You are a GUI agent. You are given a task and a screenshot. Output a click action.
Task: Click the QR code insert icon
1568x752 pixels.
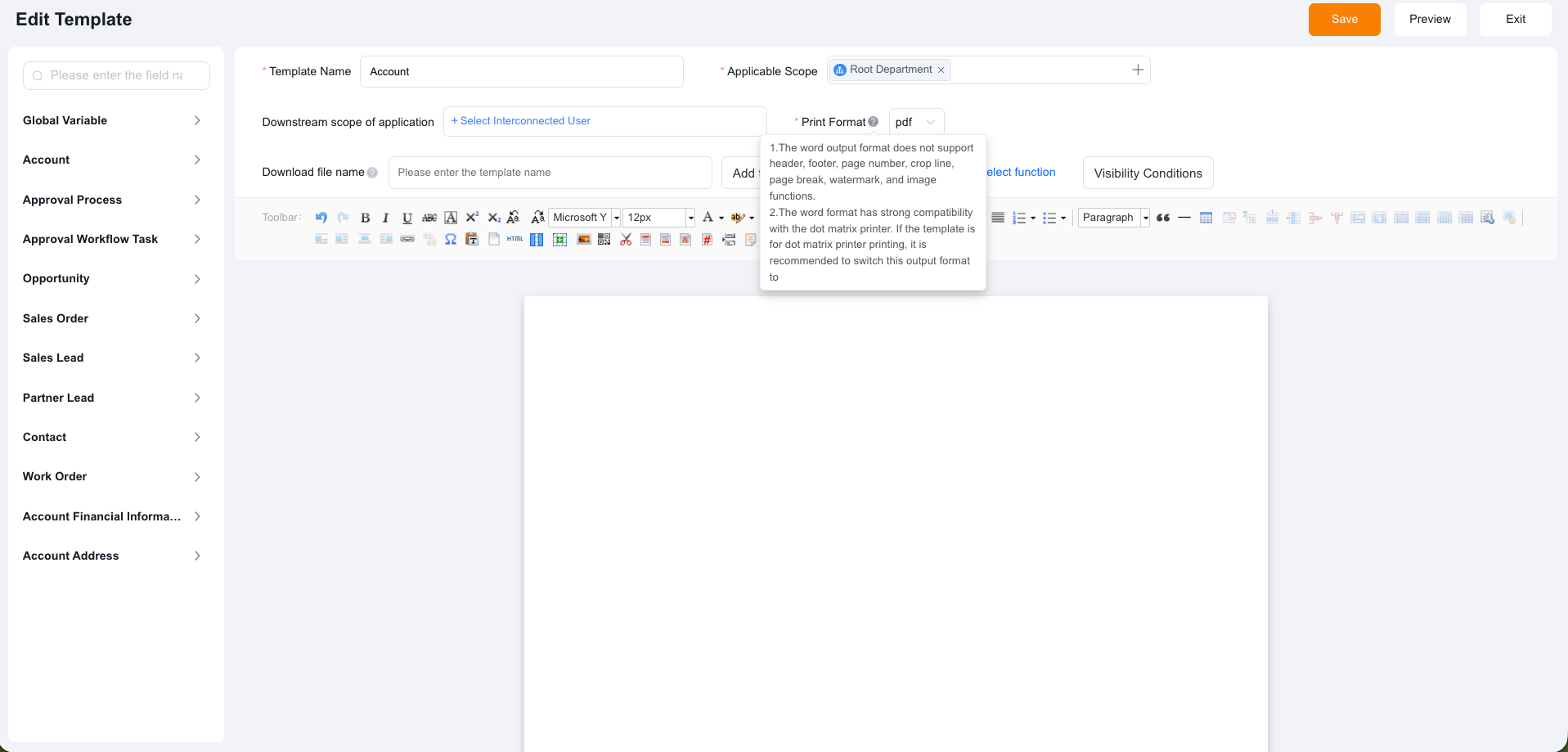604,239
